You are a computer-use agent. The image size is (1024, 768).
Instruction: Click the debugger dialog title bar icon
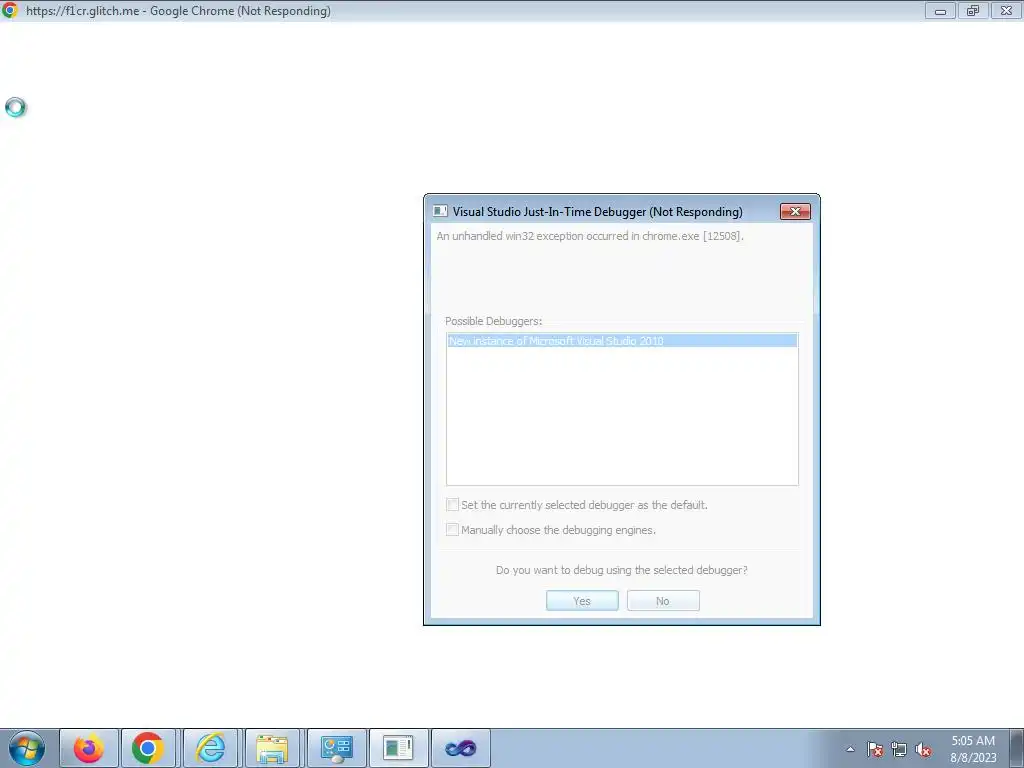click(440, 212)
